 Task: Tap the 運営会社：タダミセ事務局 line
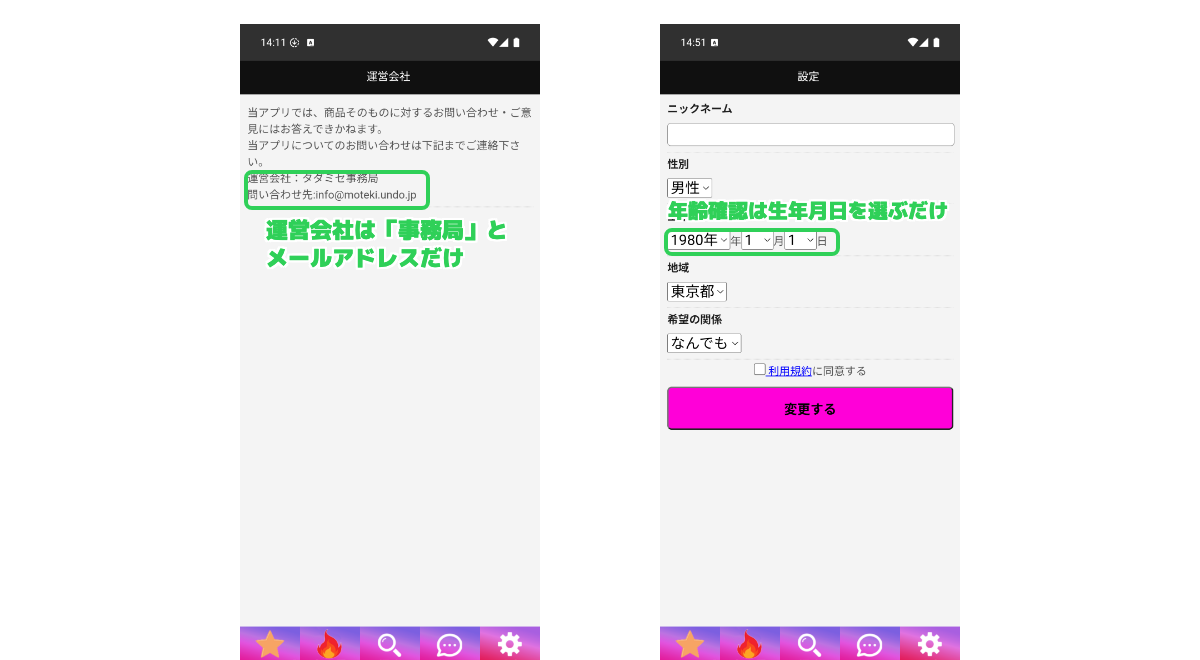(313, 178)
